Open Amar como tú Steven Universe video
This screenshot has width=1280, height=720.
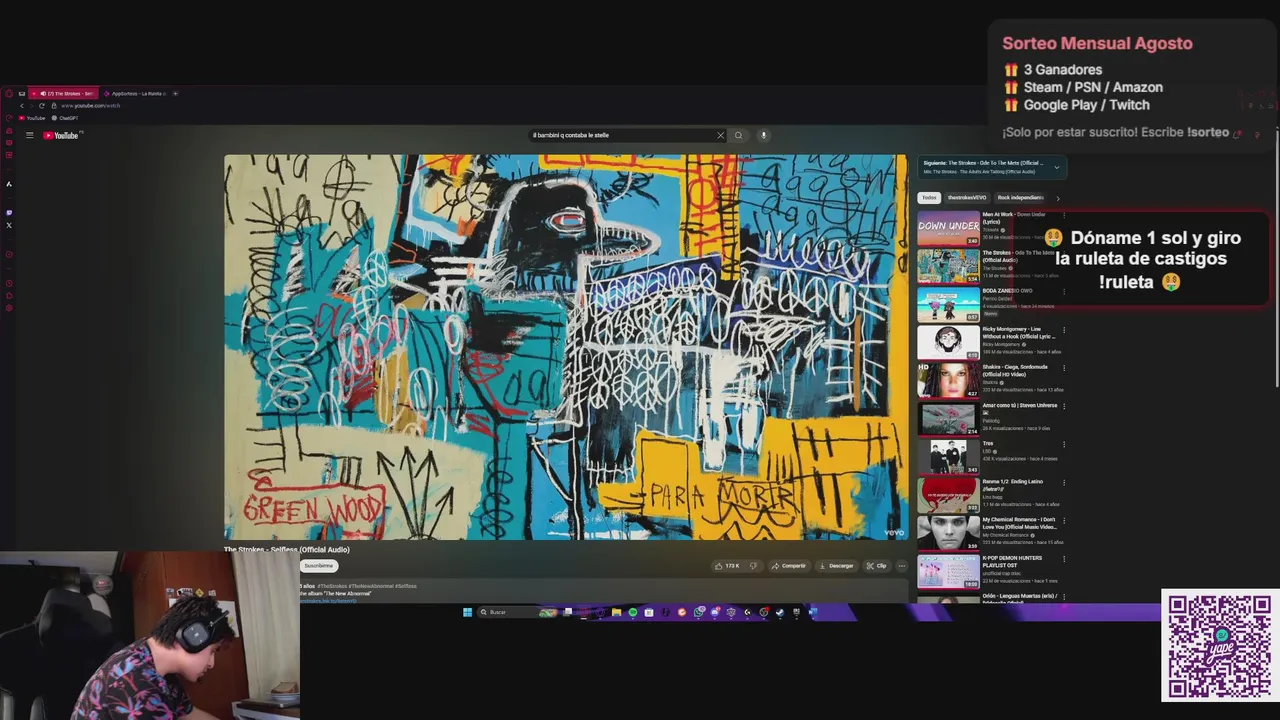[x=948, y=418]
